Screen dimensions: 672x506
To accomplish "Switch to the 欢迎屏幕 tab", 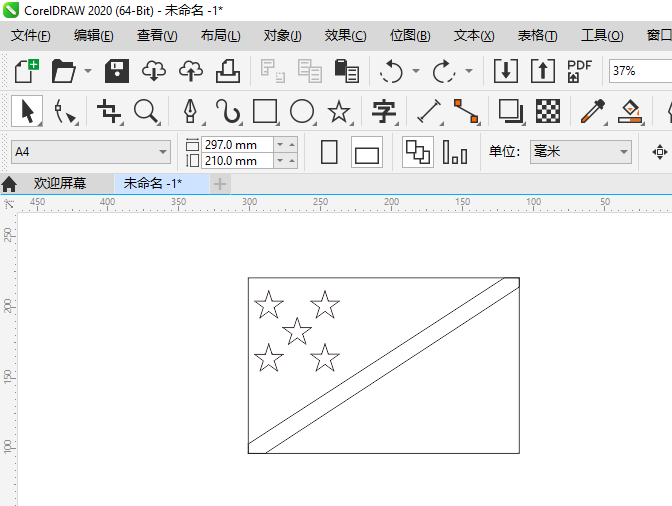I will point(60,183).
